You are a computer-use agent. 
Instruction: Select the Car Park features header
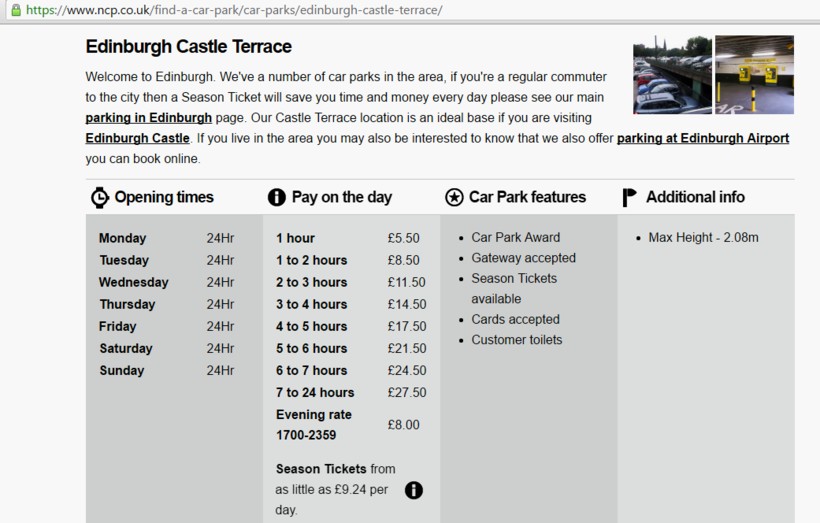(x=527, y=197)
